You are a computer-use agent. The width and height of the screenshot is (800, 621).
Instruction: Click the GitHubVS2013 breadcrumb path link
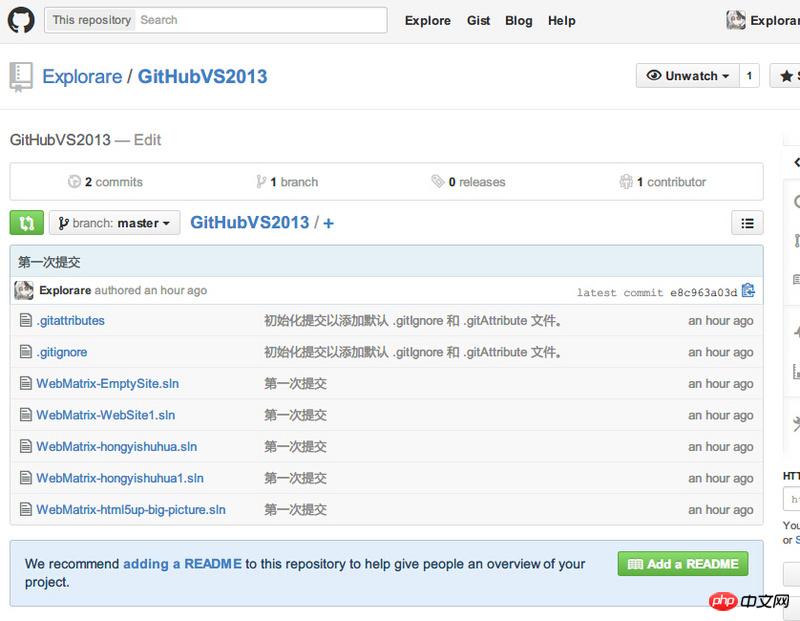tap(249, 222)
